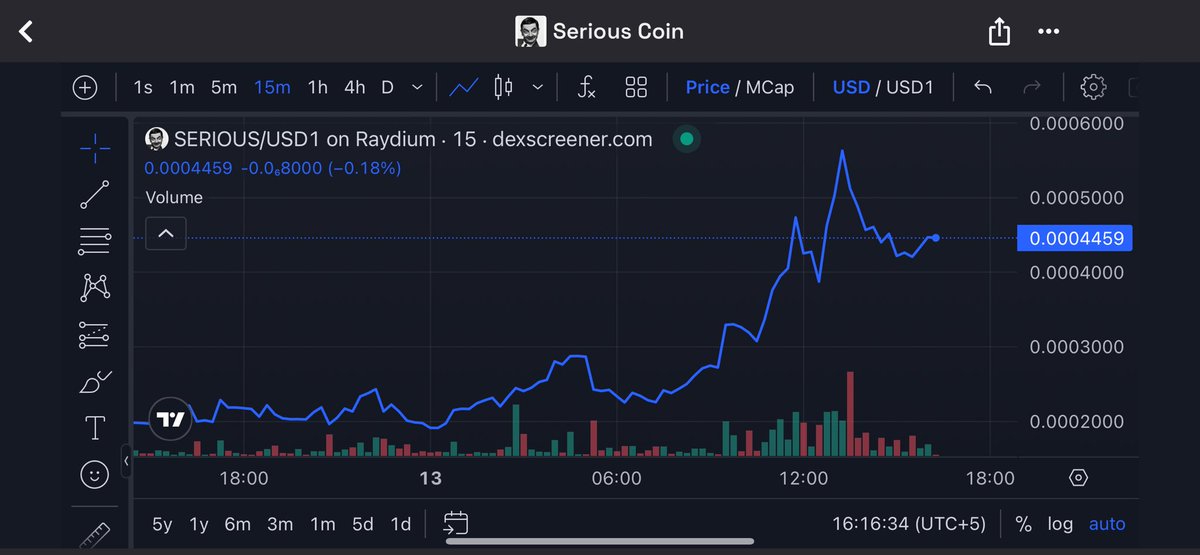1200x555 pixels.
Task: Select the 4h timeframe
Action: click(x=354, y=88)
